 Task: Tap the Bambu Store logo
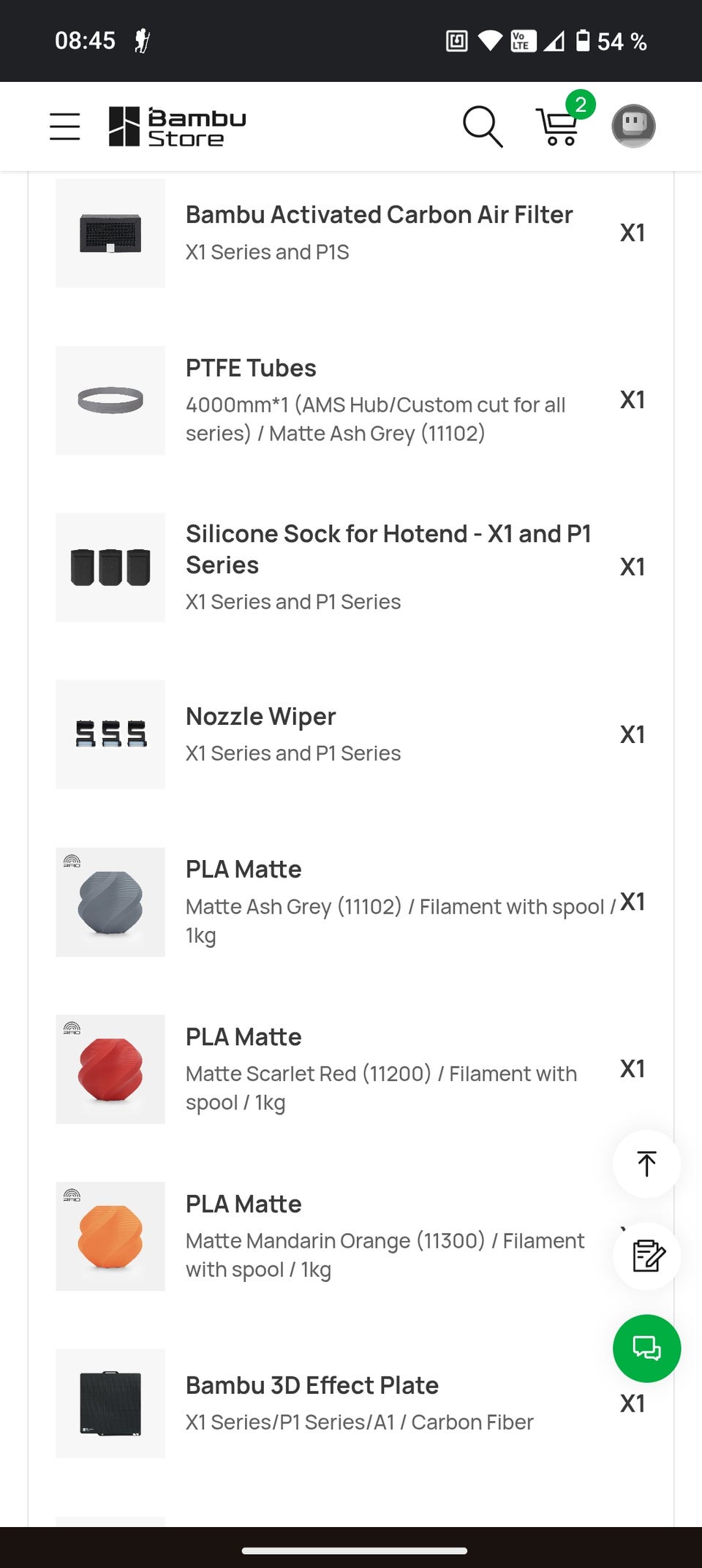(x=178, y=127)
